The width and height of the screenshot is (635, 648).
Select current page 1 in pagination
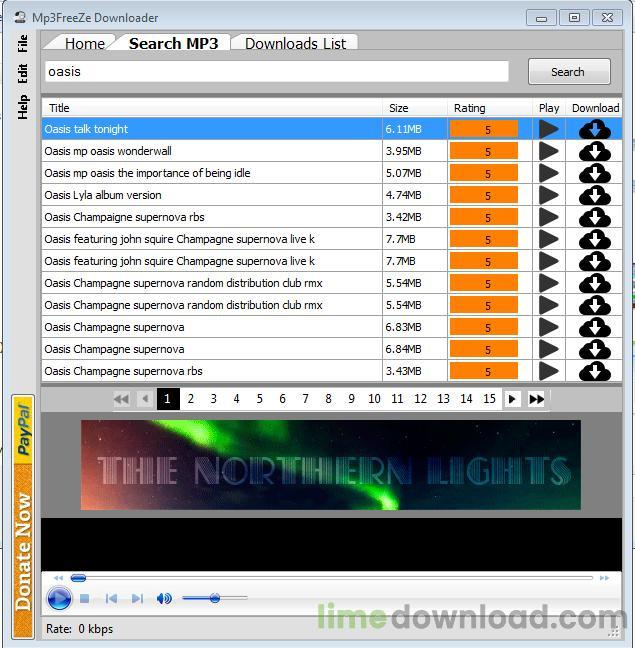pyautogui.click(x=168, y=399)
